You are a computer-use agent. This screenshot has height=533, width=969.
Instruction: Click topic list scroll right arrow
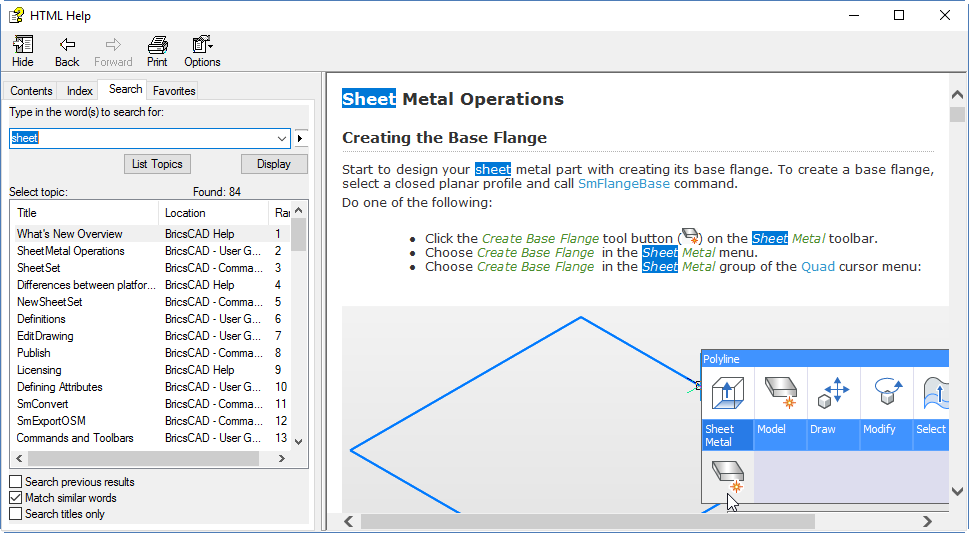[282, 458]
